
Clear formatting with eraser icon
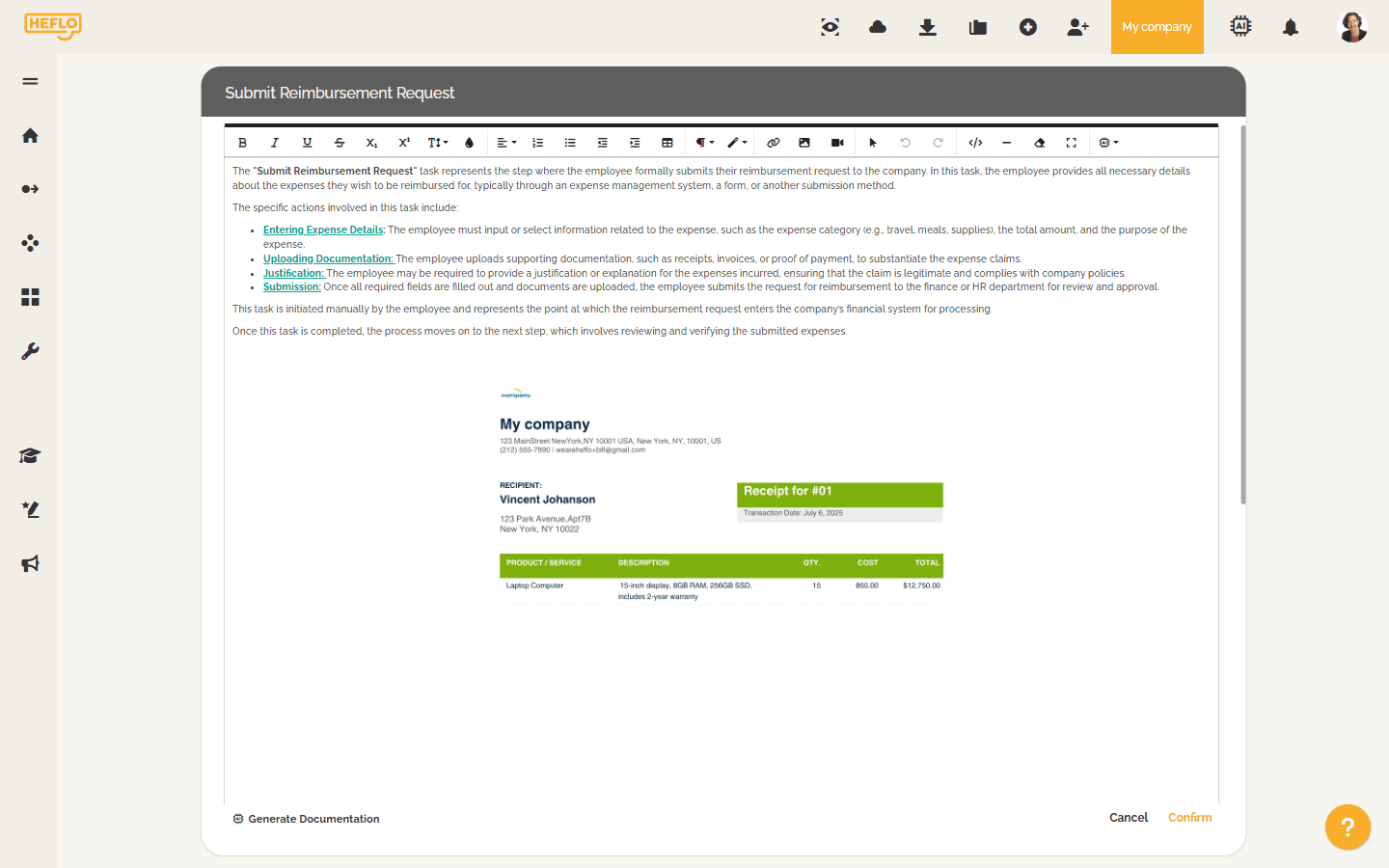[x=1039, y=143]
